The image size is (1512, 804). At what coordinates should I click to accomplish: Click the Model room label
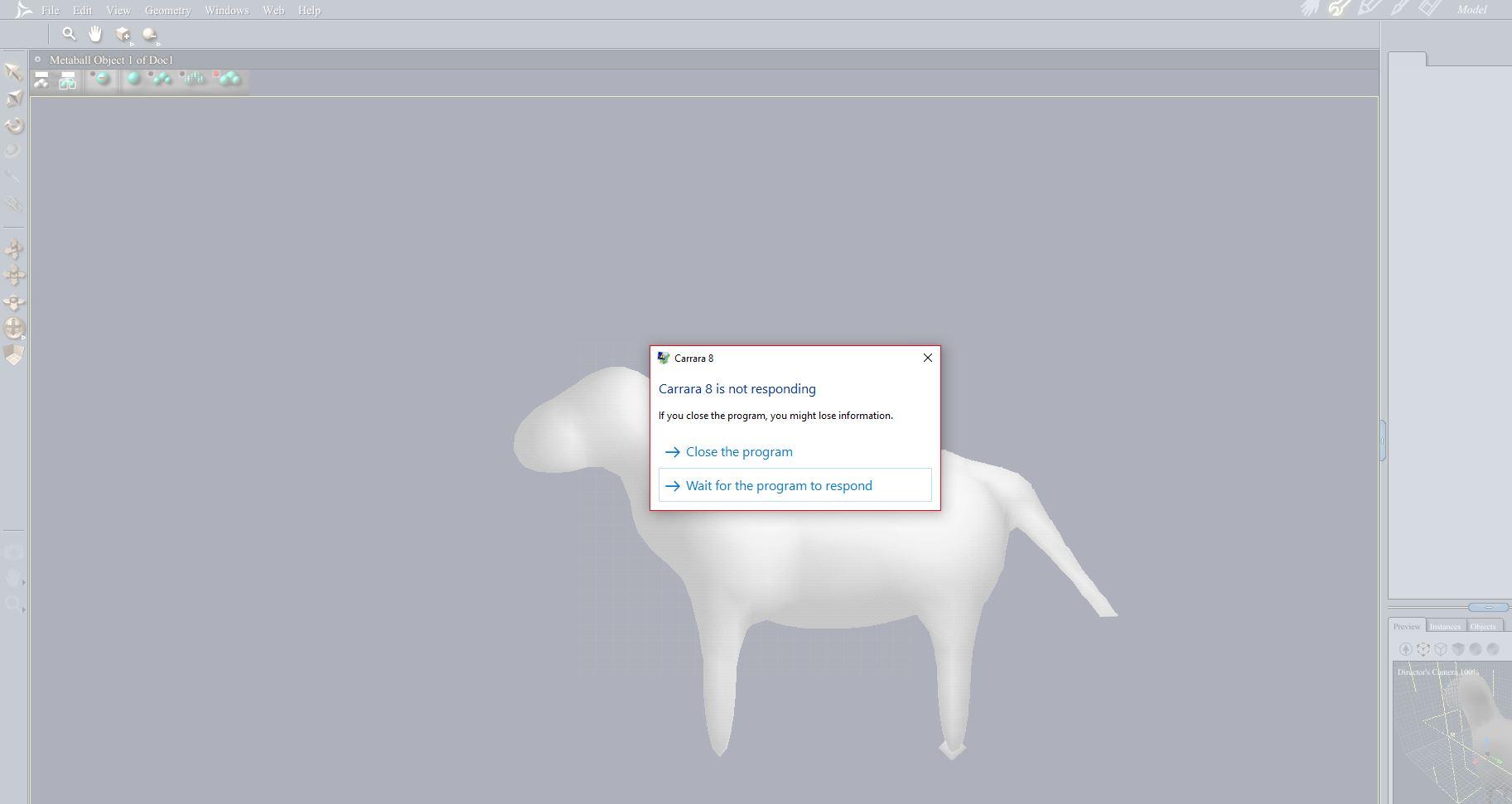click(1471, 10)
